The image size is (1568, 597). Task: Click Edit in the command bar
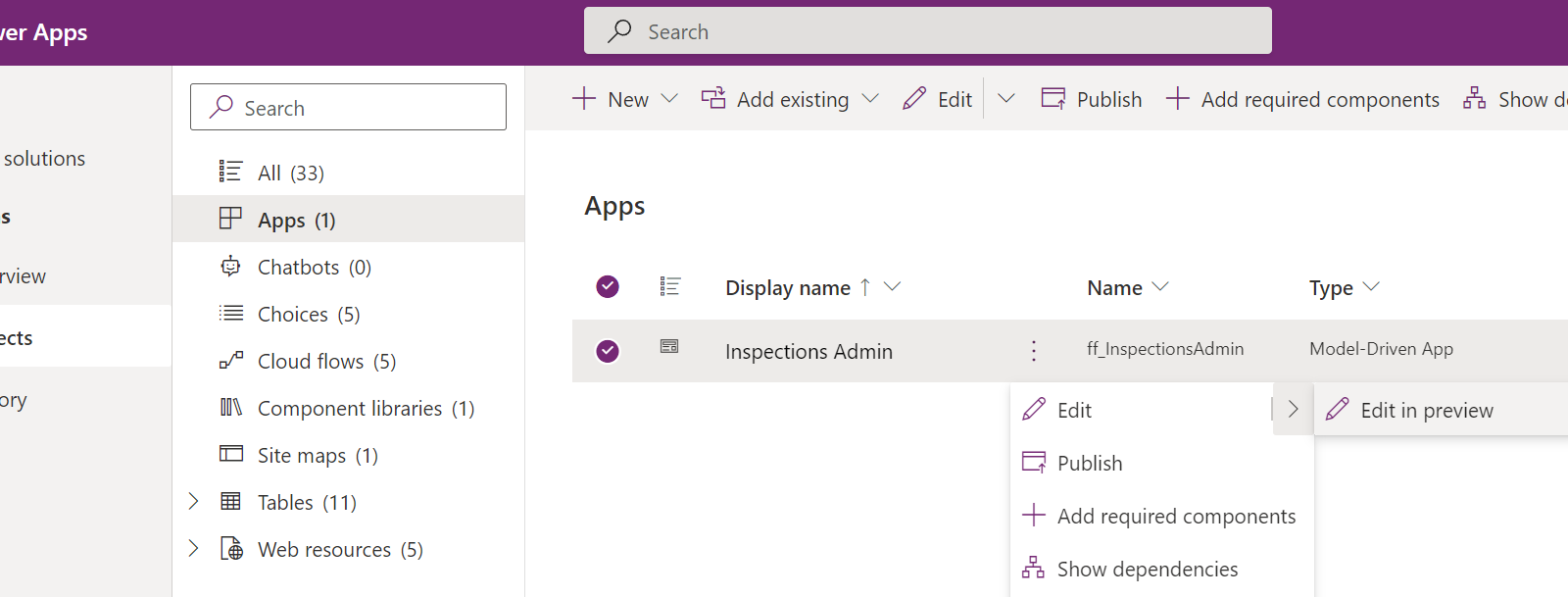coord(955,99)
